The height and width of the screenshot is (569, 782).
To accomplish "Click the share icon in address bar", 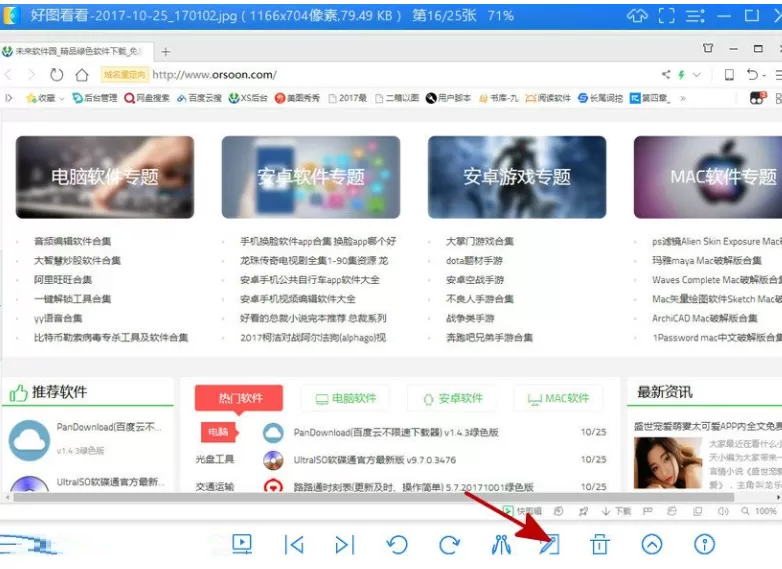I will click(666, 75).
